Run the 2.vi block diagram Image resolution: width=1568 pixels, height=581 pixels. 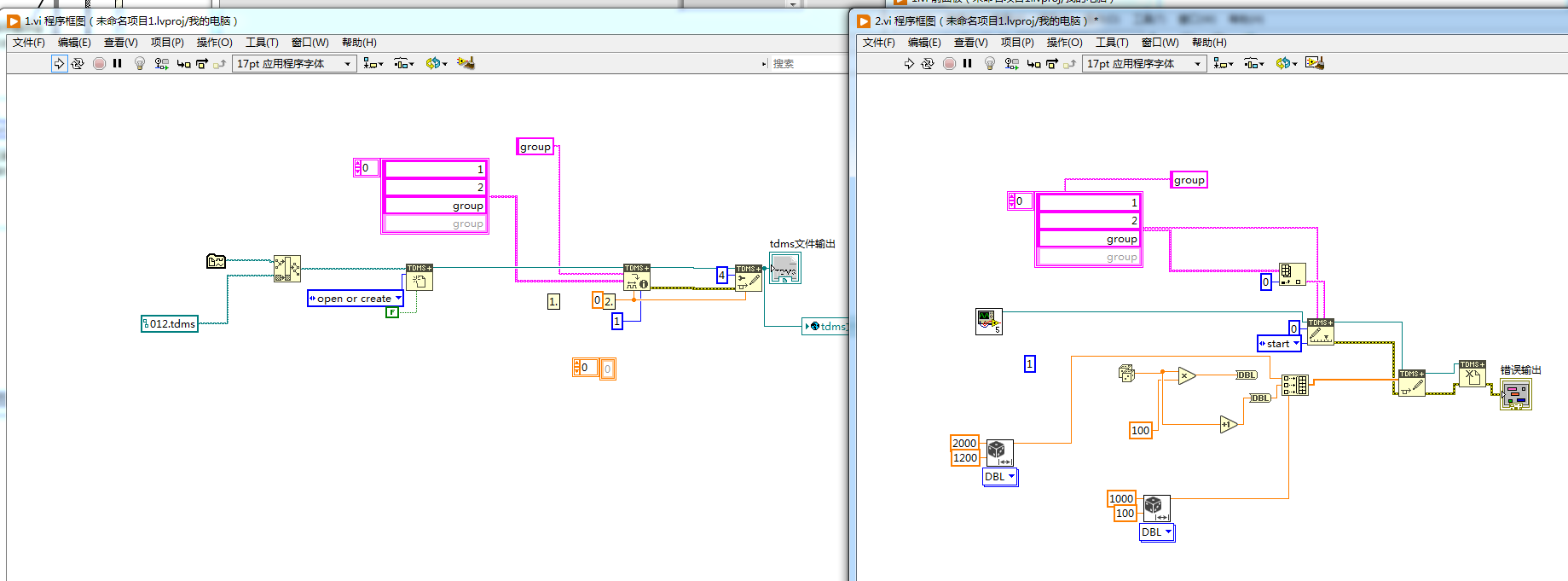tap(909, 63)
